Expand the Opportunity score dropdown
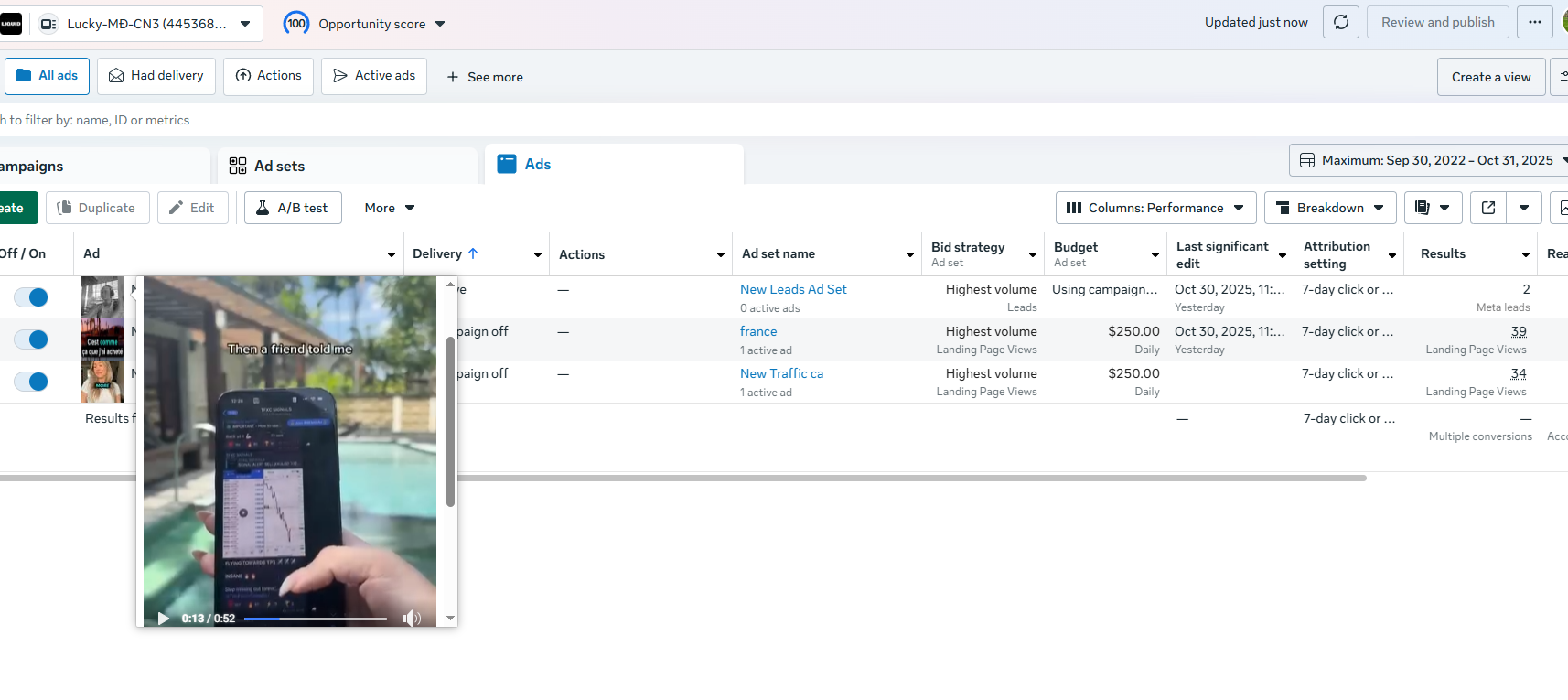1568x700 pixels. (440, 24)
